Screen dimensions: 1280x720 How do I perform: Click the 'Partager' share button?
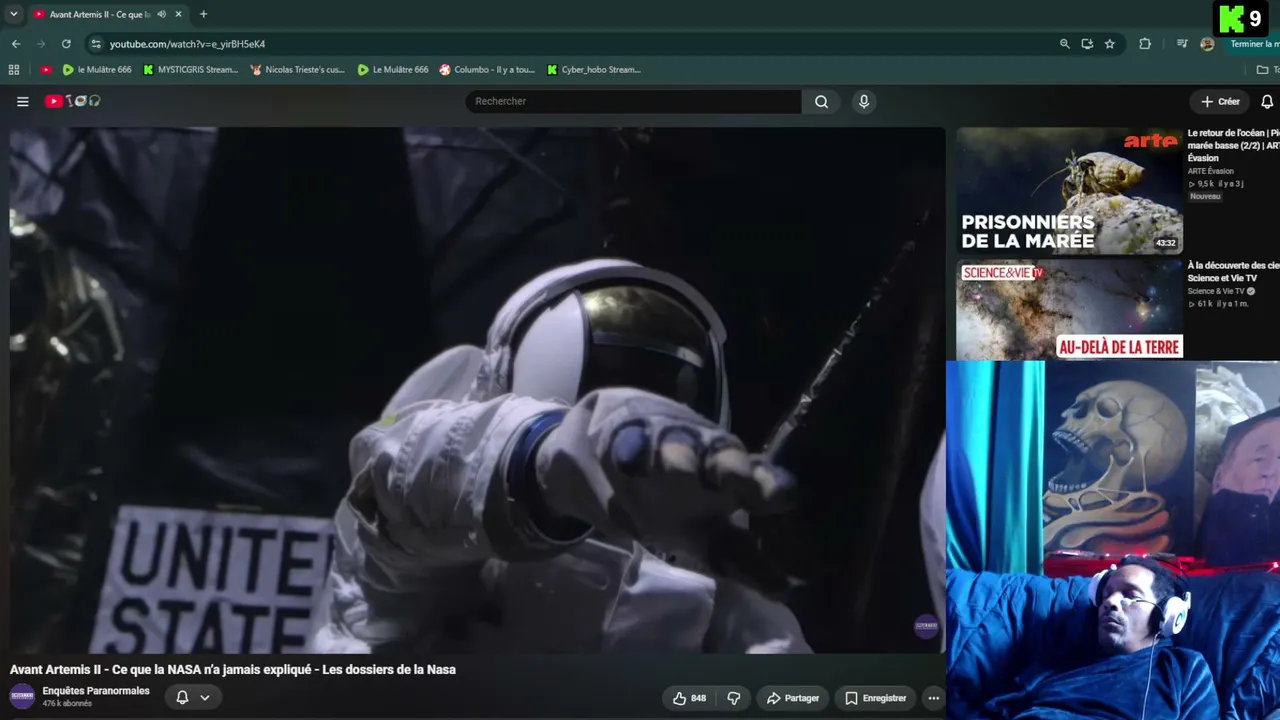[x=793, y=698]
